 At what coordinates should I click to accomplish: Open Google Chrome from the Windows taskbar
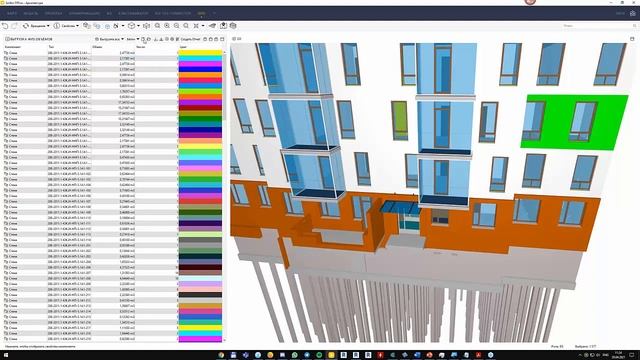click(221, 355)
